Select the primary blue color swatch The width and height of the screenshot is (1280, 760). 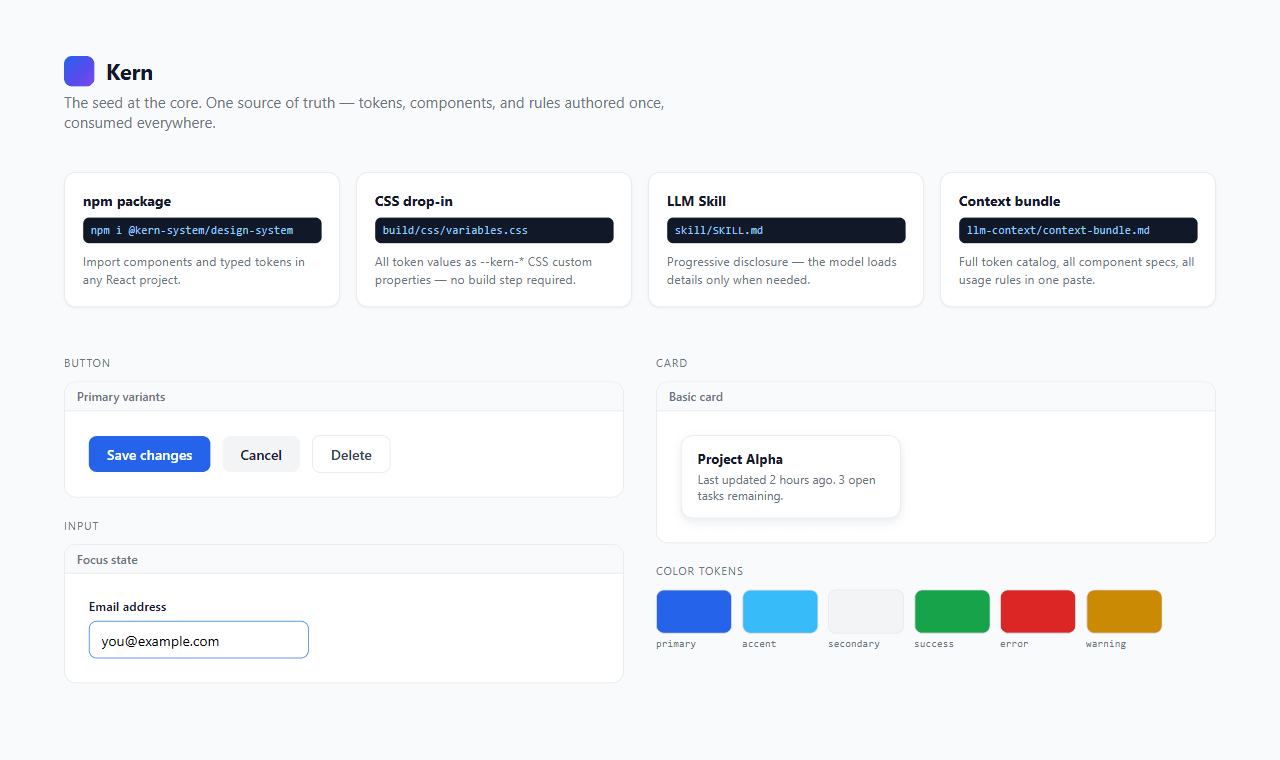point(694,611)
